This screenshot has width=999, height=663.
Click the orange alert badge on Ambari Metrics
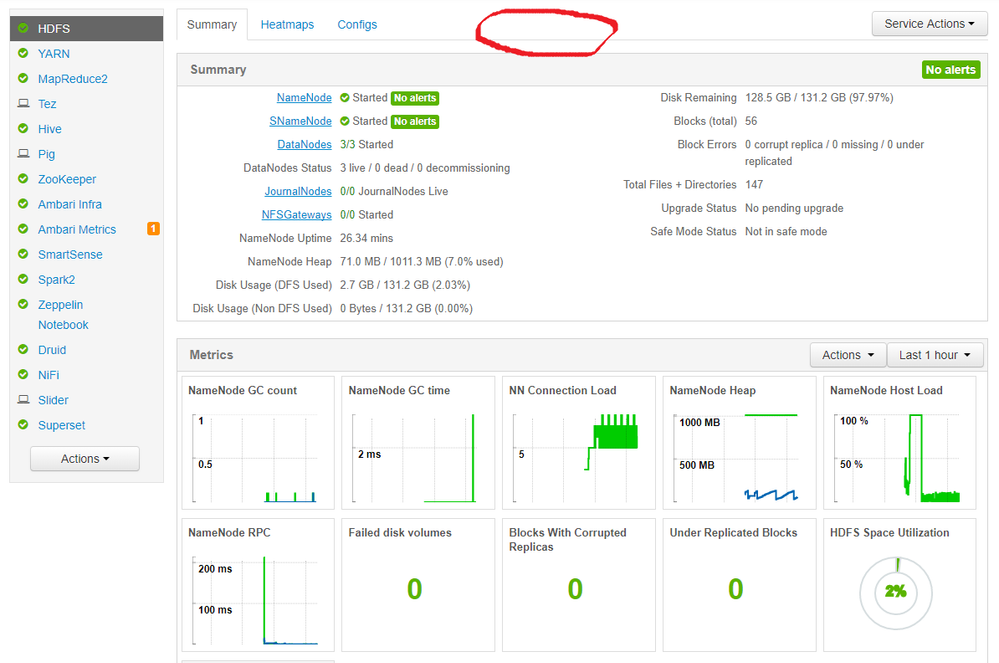click(x=153, y=229)
